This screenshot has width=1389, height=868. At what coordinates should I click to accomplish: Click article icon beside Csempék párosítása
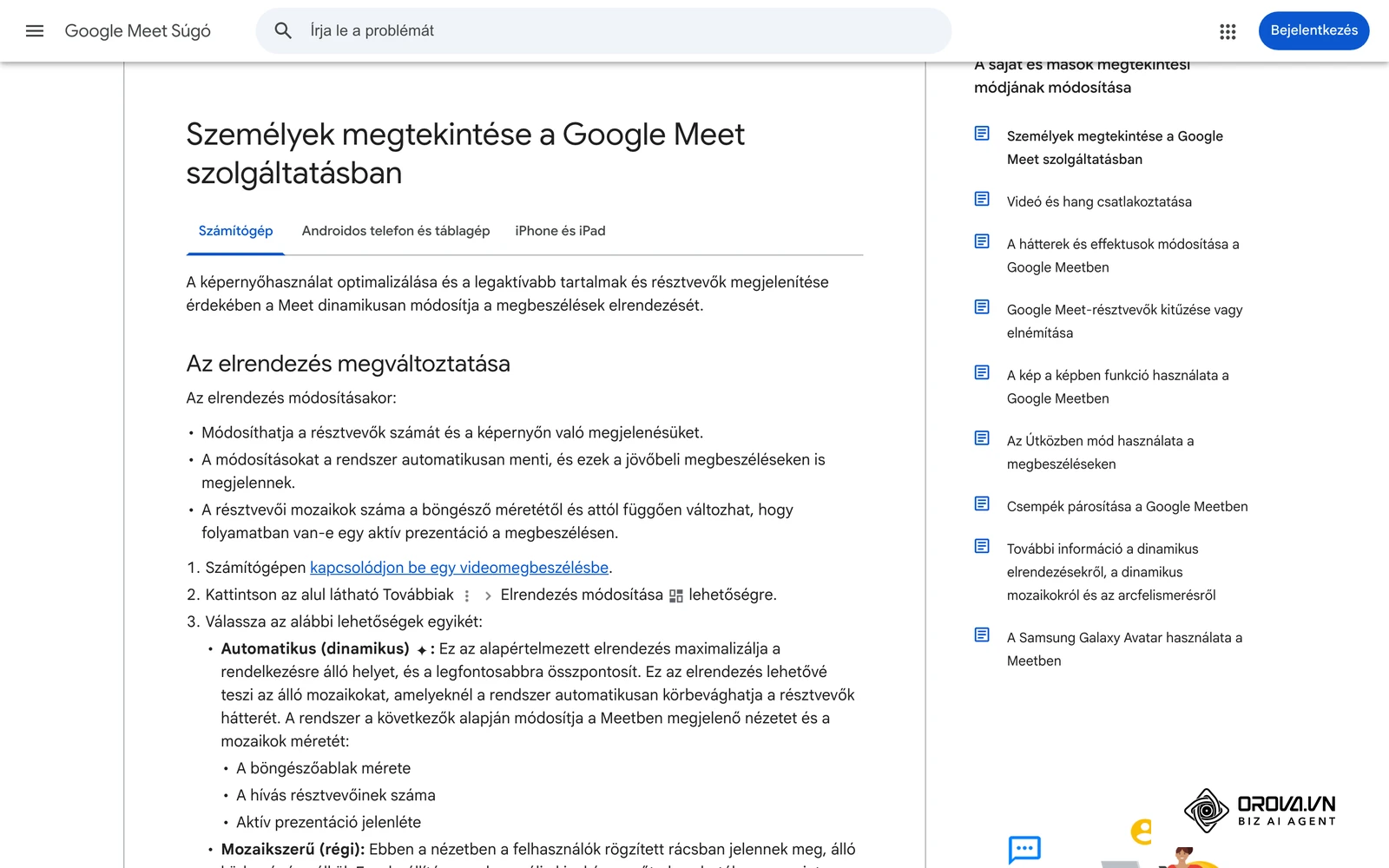pyautogui.click(x=982, y=504)
